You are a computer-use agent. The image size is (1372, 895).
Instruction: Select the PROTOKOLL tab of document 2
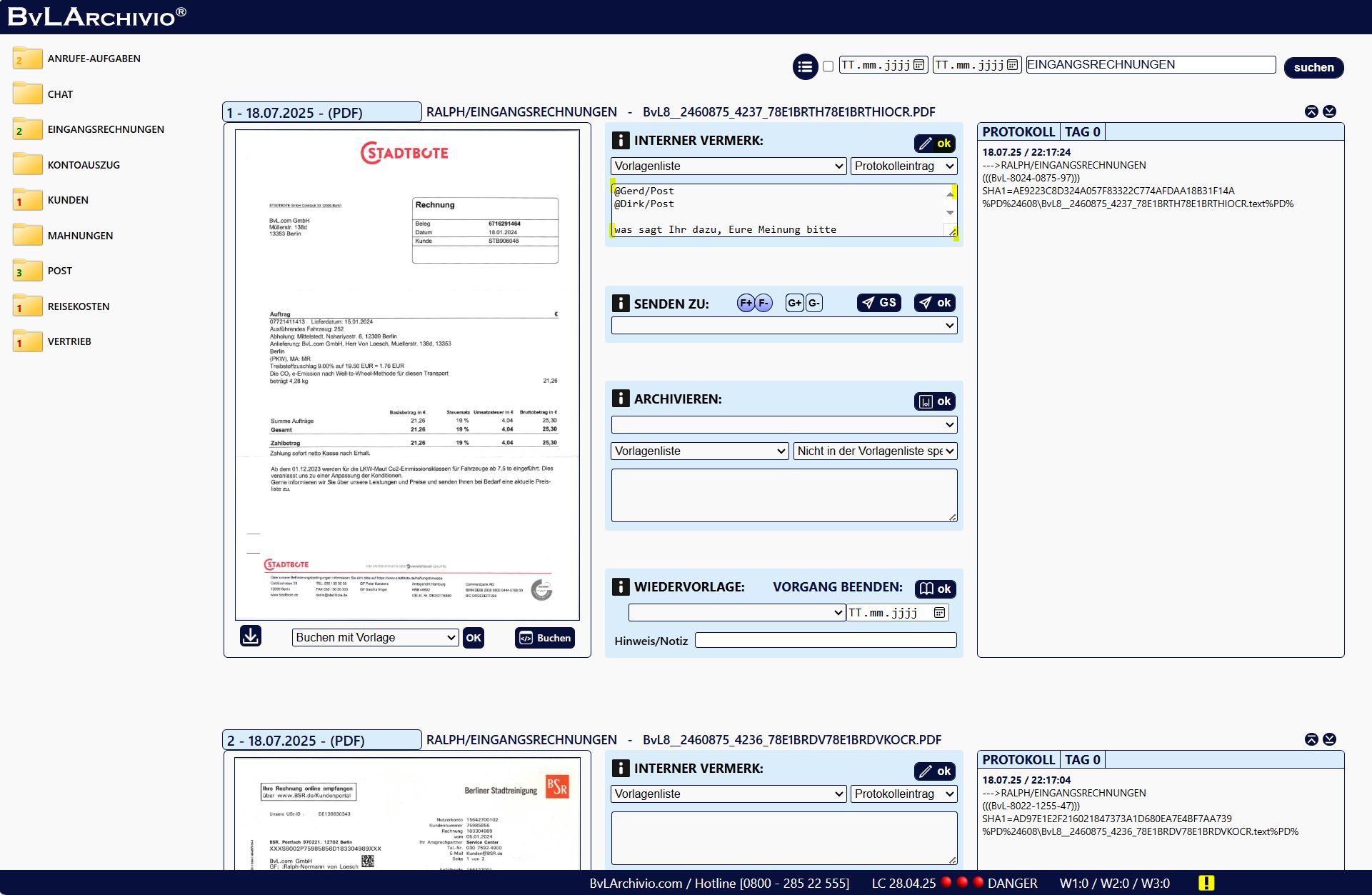coord(1018,759)
